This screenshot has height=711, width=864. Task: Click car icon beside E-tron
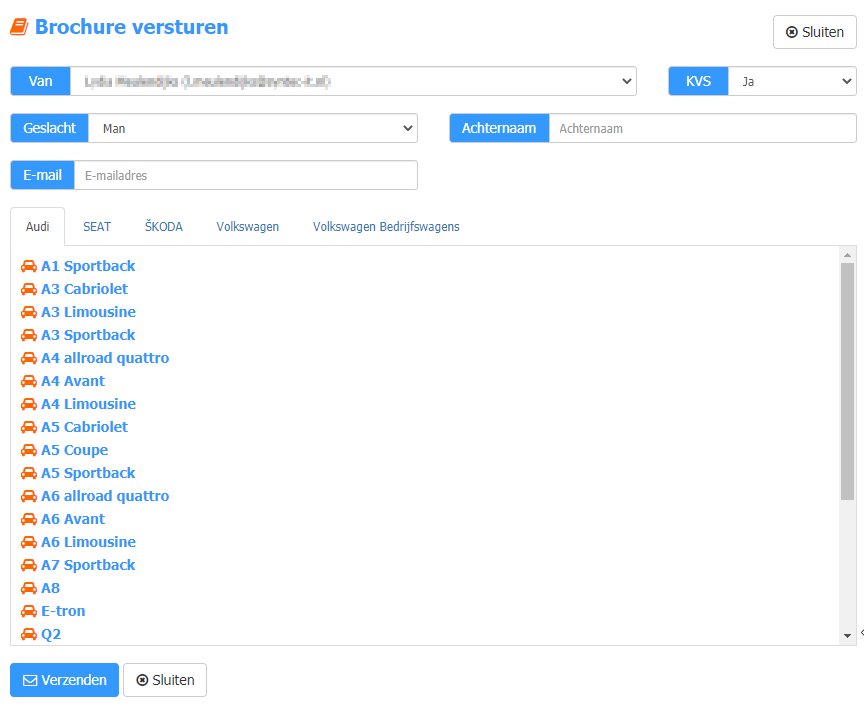29,611
